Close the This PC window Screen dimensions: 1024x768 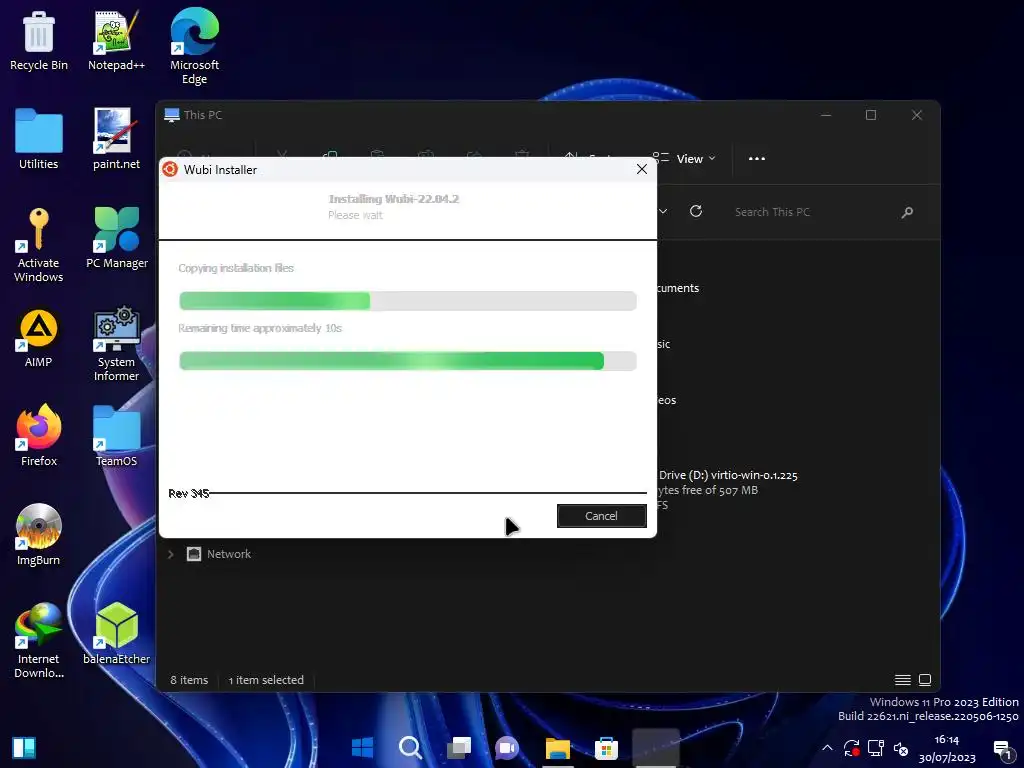917,115
